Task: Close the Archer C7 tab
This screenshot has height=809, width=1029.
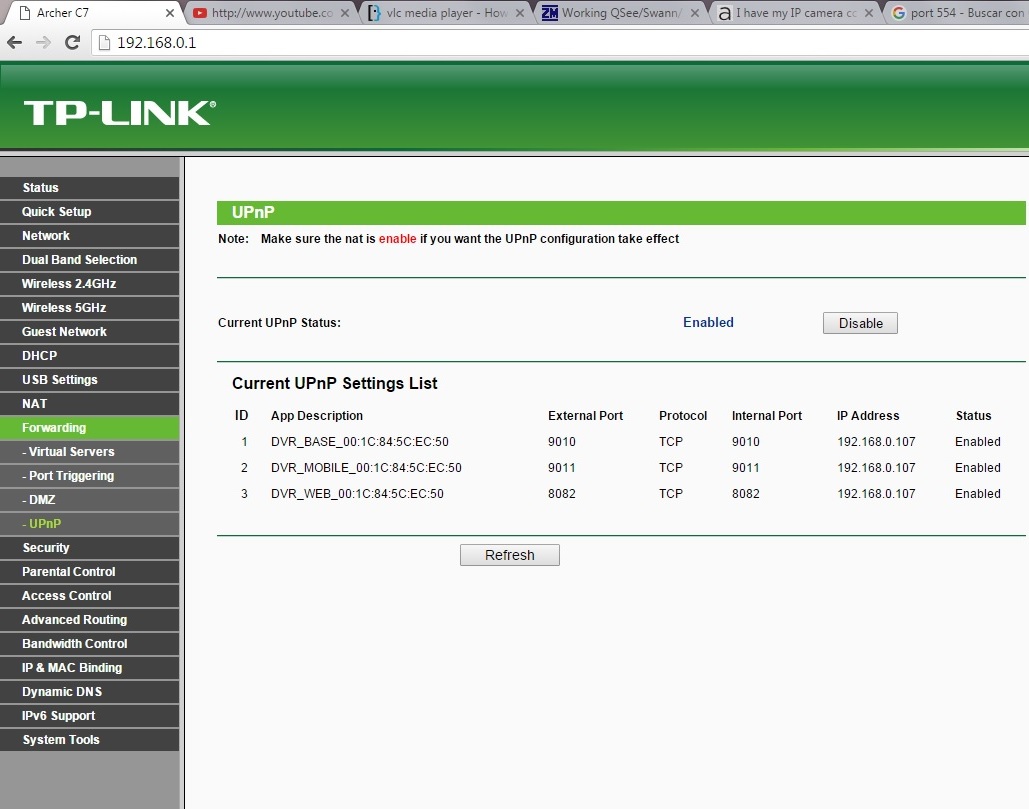Action: (x=169, y=13)
